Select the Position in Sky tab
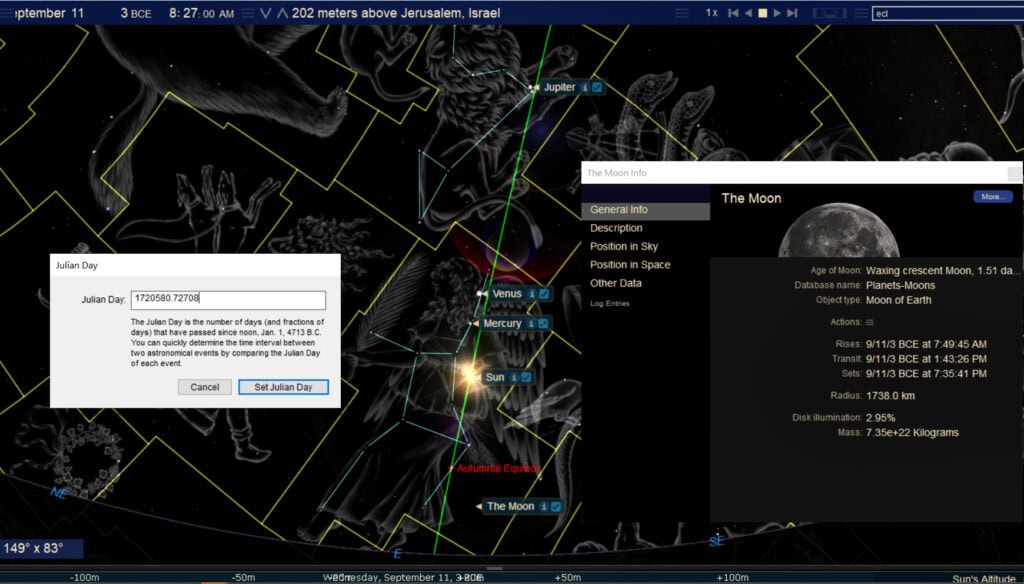This screenshot has height=584, width=1024. [624, 247]
